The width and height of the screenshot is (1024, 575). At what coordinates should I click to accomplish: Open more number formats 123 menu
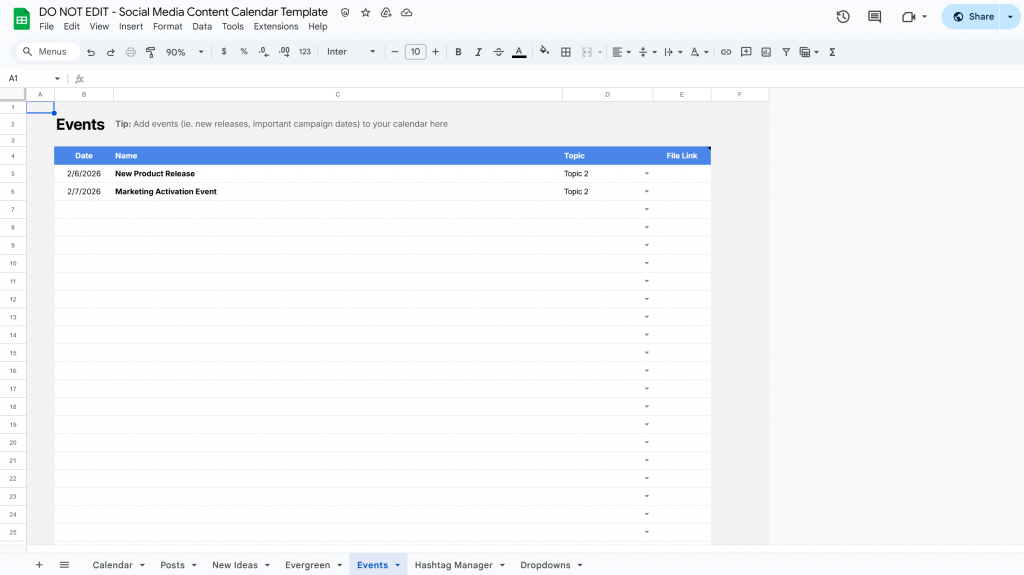coord(305,52)
